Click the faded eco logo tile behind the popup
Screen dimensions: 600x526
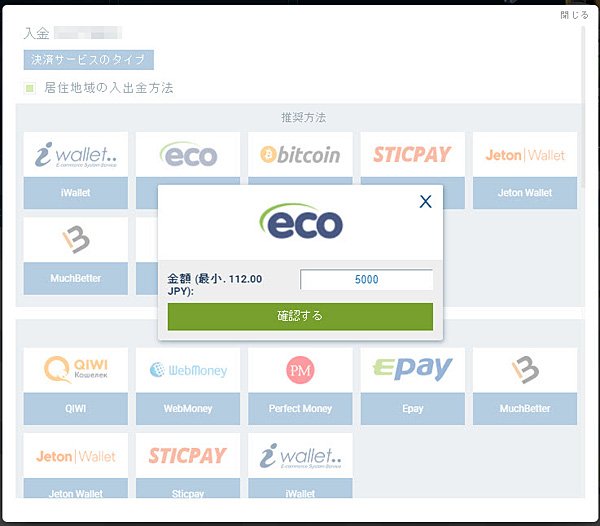[x=188, y=155]
